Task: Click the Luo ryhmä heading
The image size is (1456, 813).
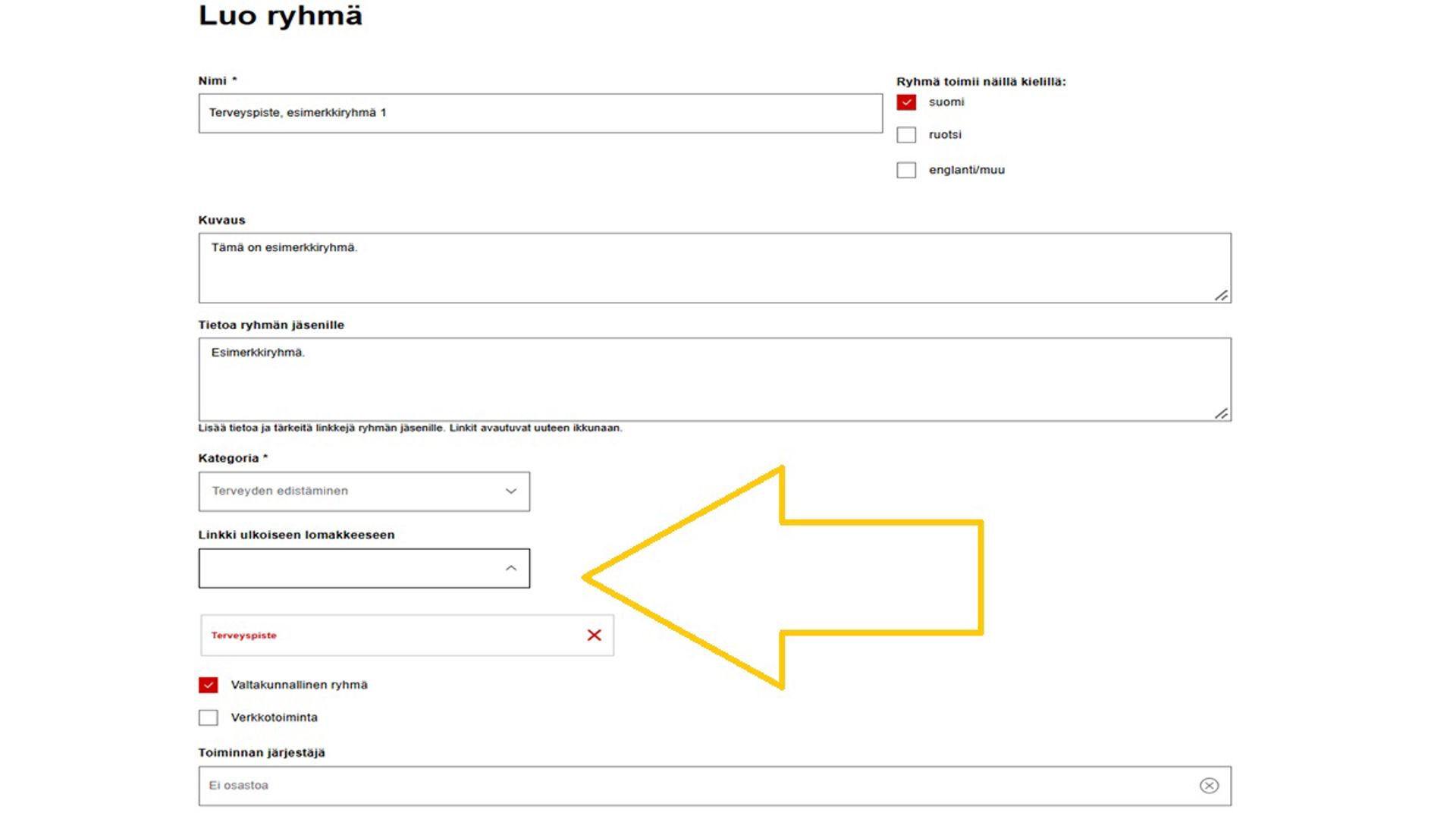Action: [x=280, y=16]
